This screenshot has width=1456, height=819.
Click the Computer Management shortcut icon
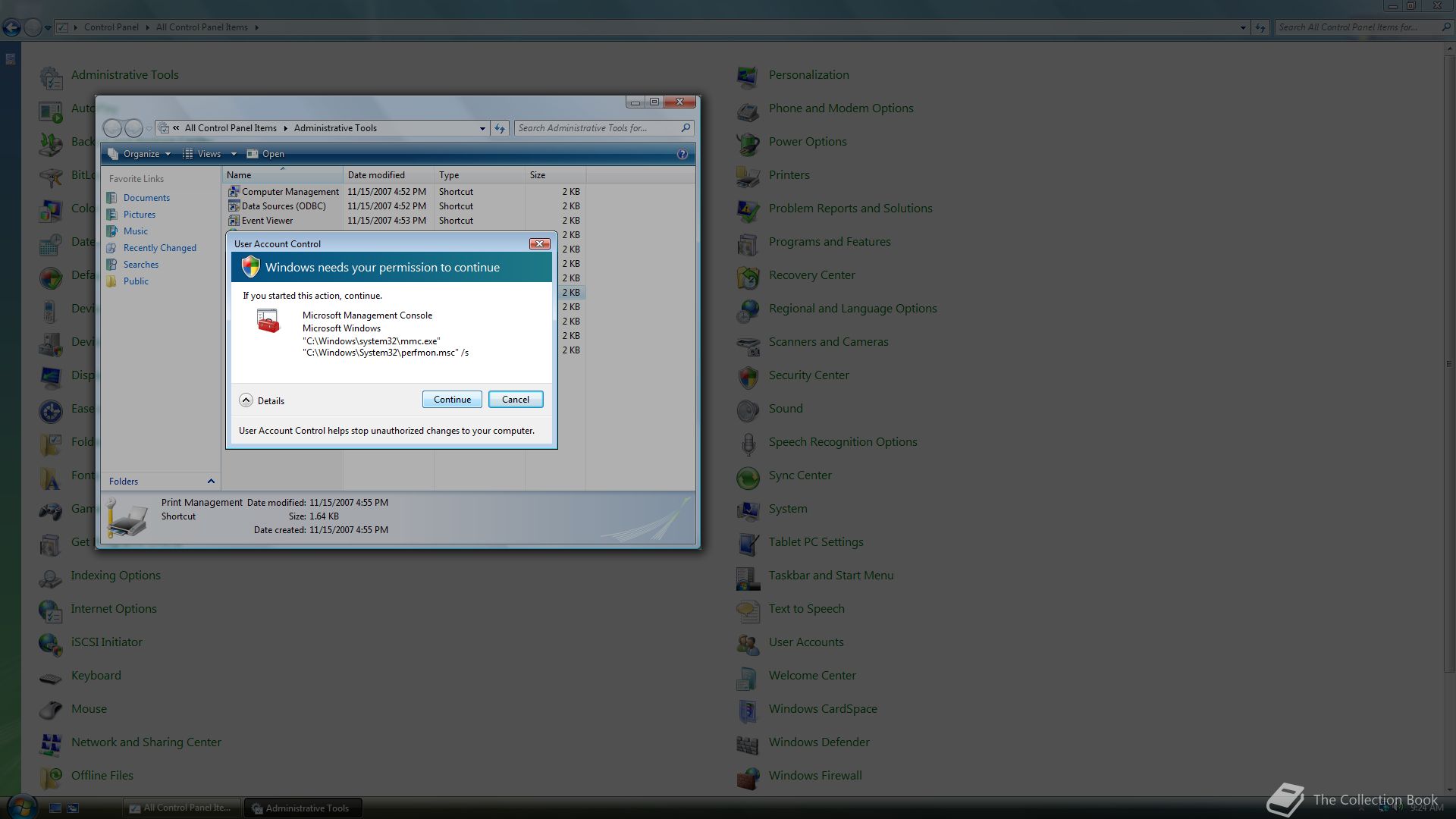coord(234,192)
